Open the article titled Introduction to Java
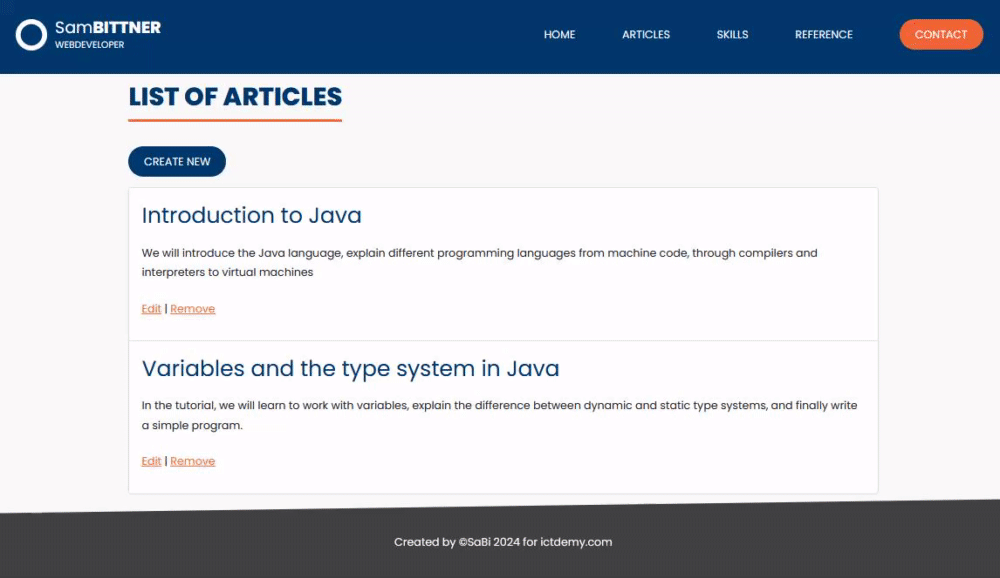Image resolution: width=1000 pixels, height=578 pixels. pyautogui.click(x=251, y=215)
